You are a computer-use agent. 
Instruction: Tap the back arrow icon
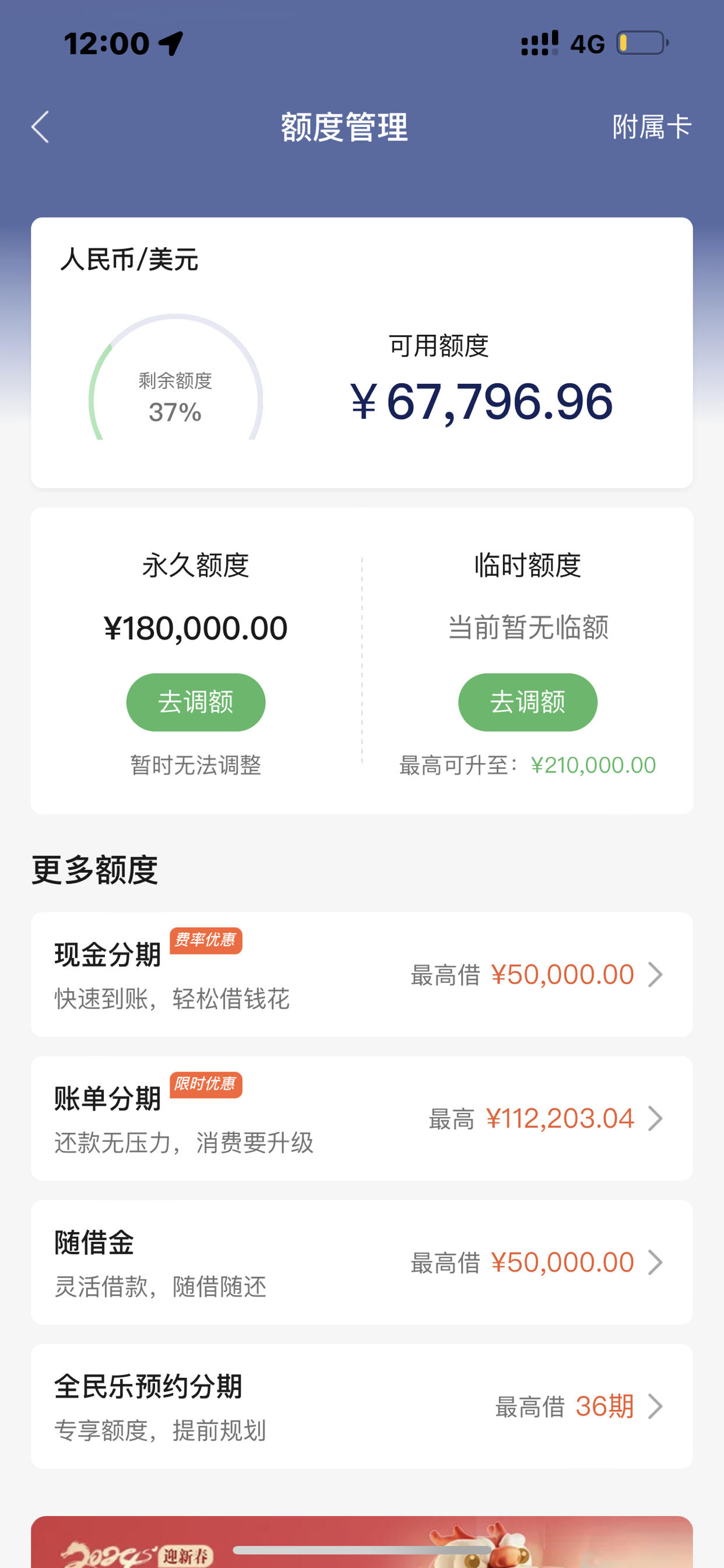pos(40,127)
